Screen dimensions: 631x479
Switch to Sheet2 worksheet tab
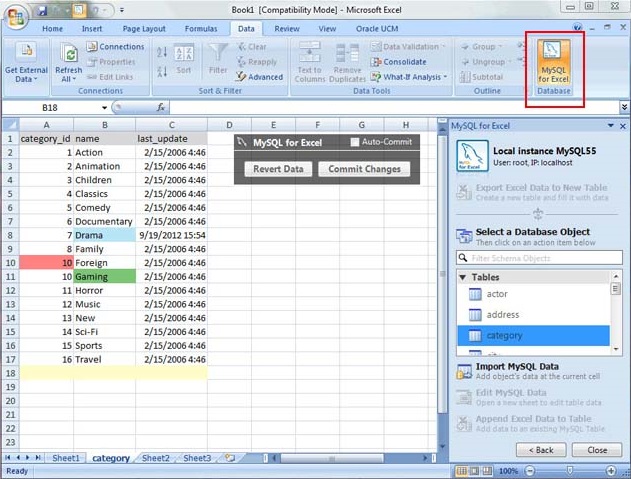(x=156, y=458)
